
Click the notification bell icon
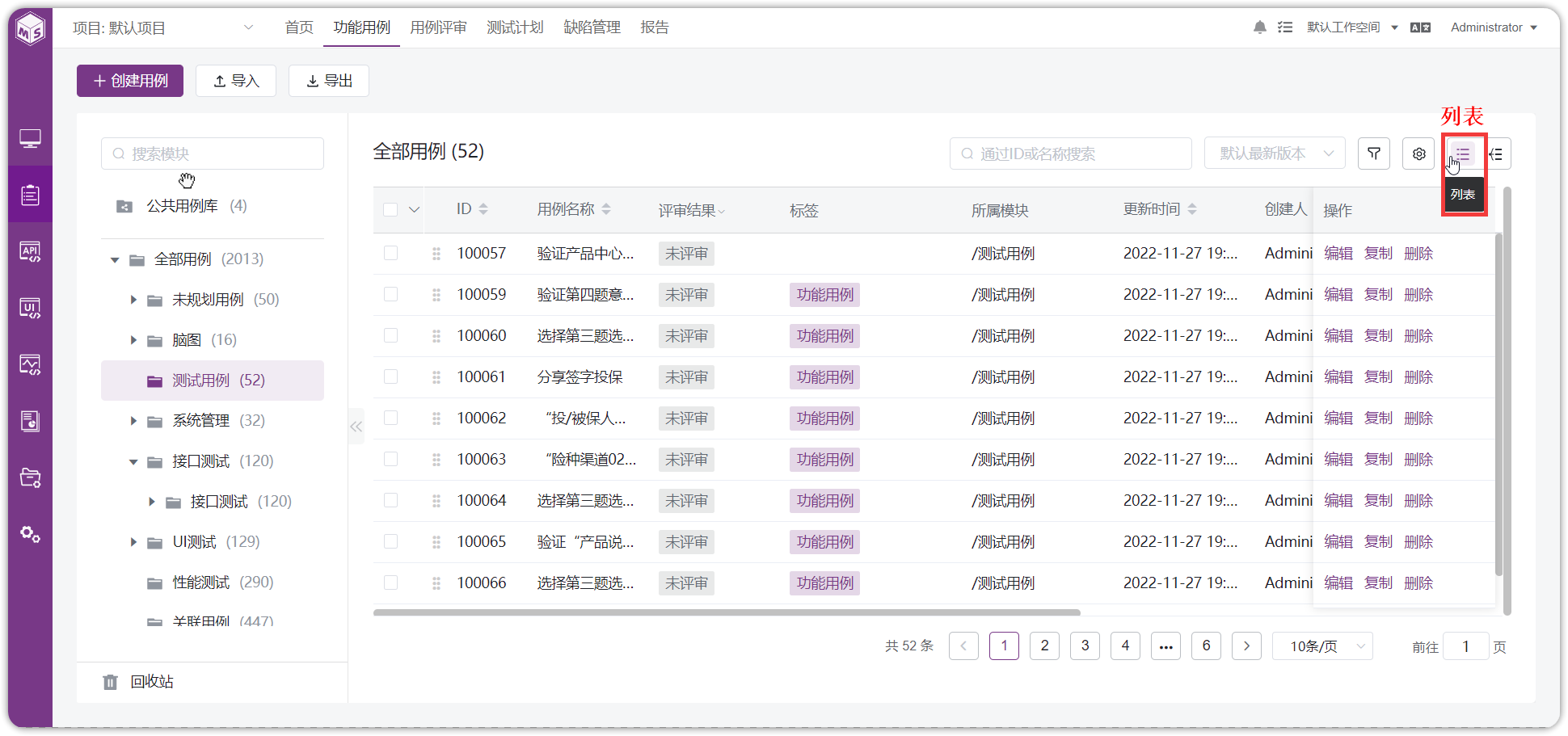1259,27
